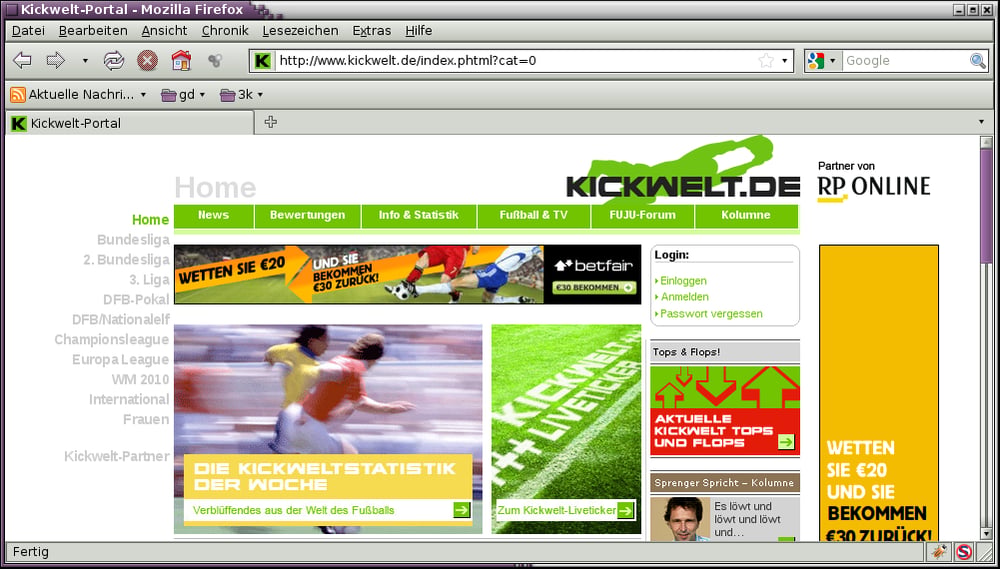Open the DFB-Pokal sidebar link
This screenshot has height=569, width=1000.
(136, 300)
